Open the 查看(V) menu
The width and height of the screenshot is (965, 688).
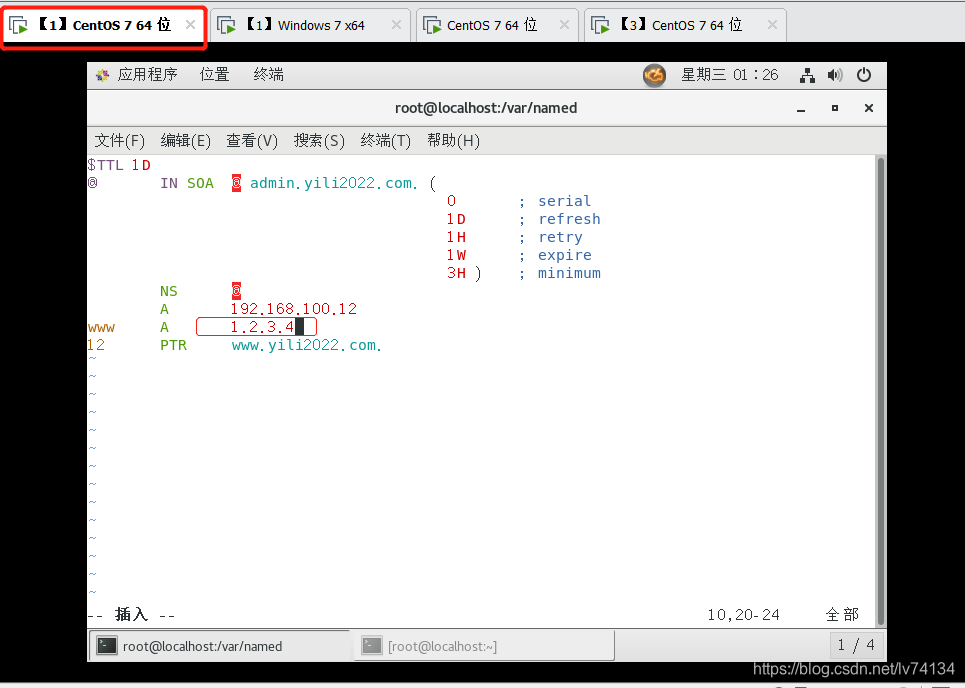(x=252, y=141)
